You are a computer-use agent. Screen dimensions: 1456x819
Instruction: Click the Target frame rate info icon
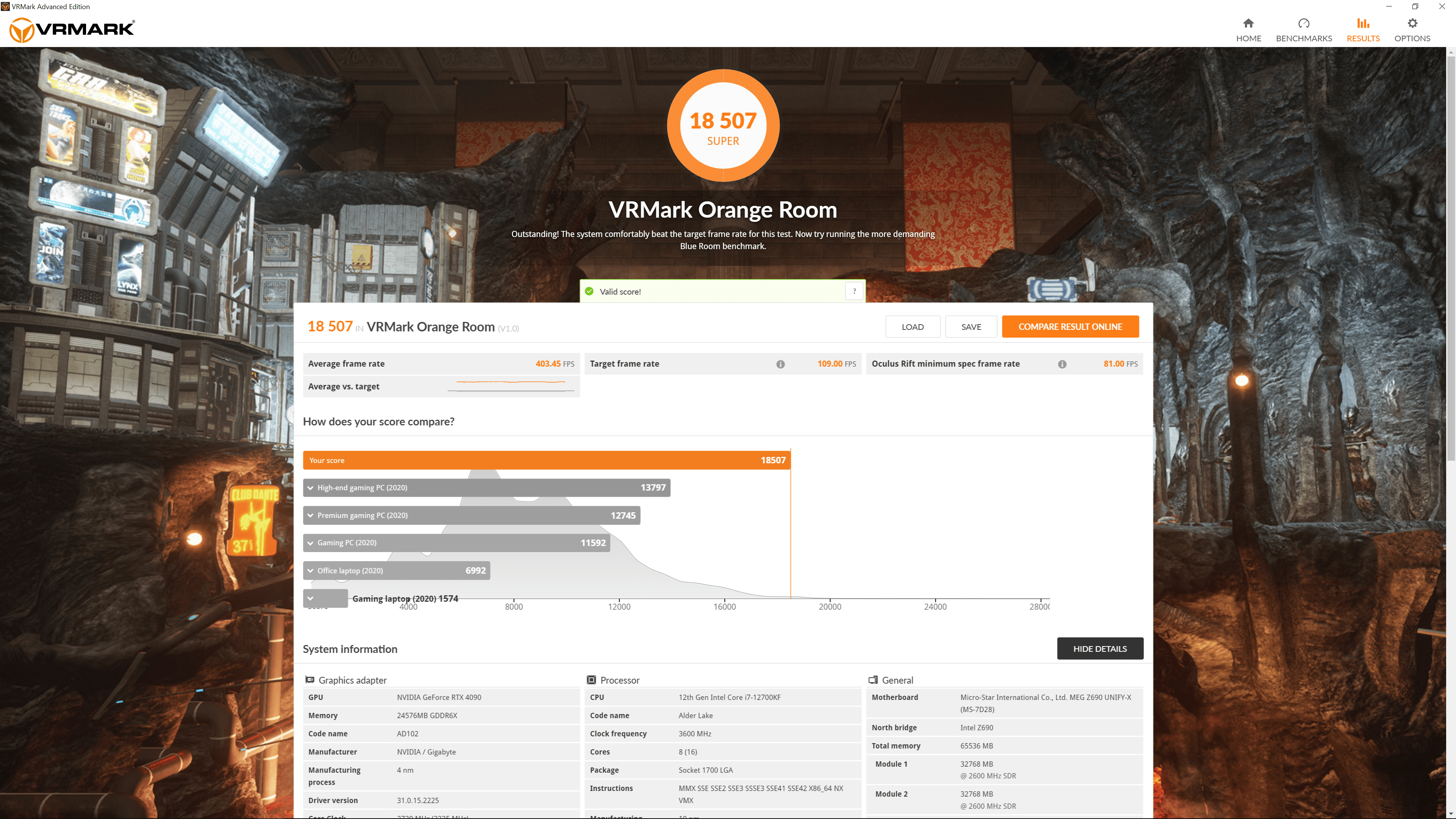coord(780,364)
